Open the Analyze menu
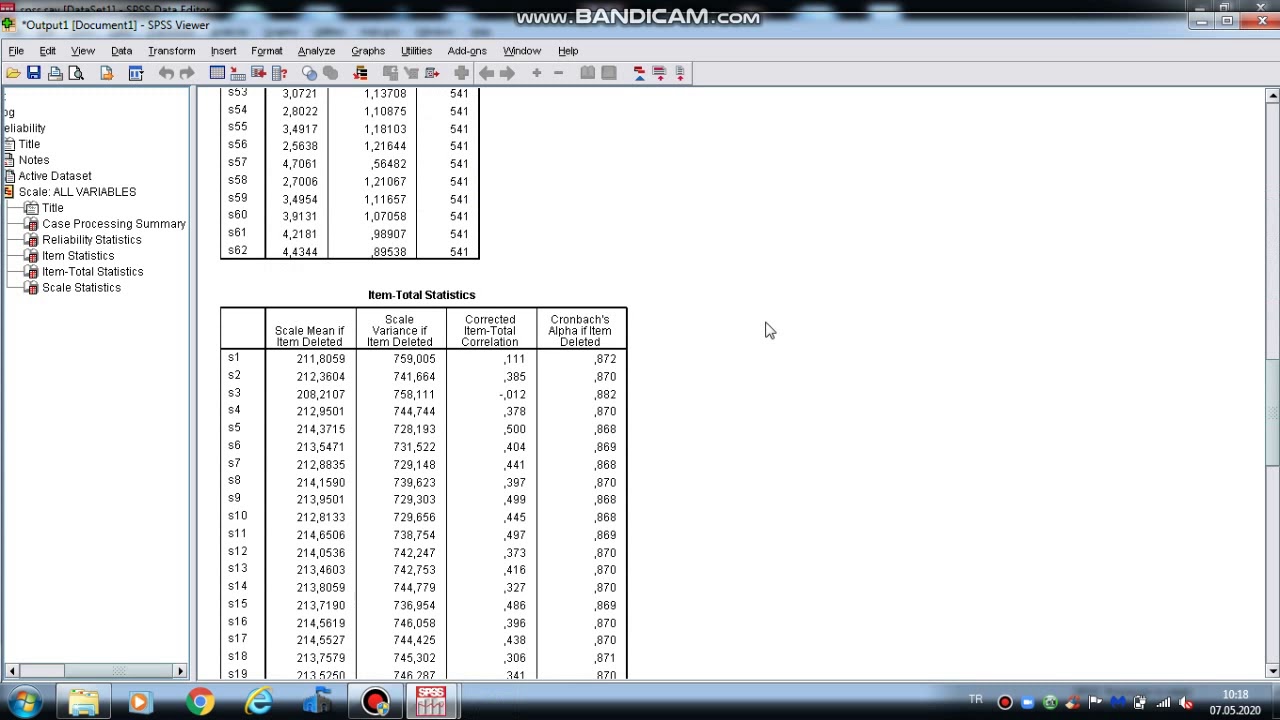 pyautogui.click(x=316, y=50)
